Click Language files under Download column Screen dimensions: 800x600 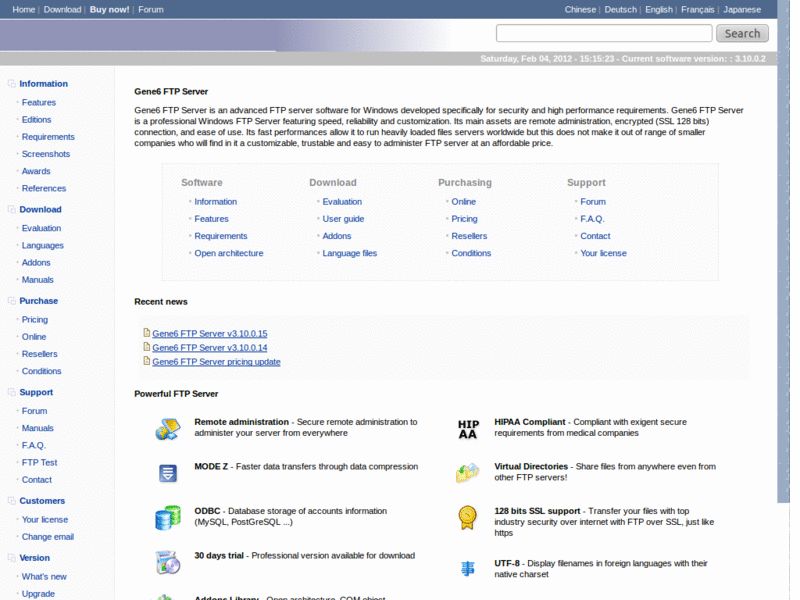(x=349, y=253)
